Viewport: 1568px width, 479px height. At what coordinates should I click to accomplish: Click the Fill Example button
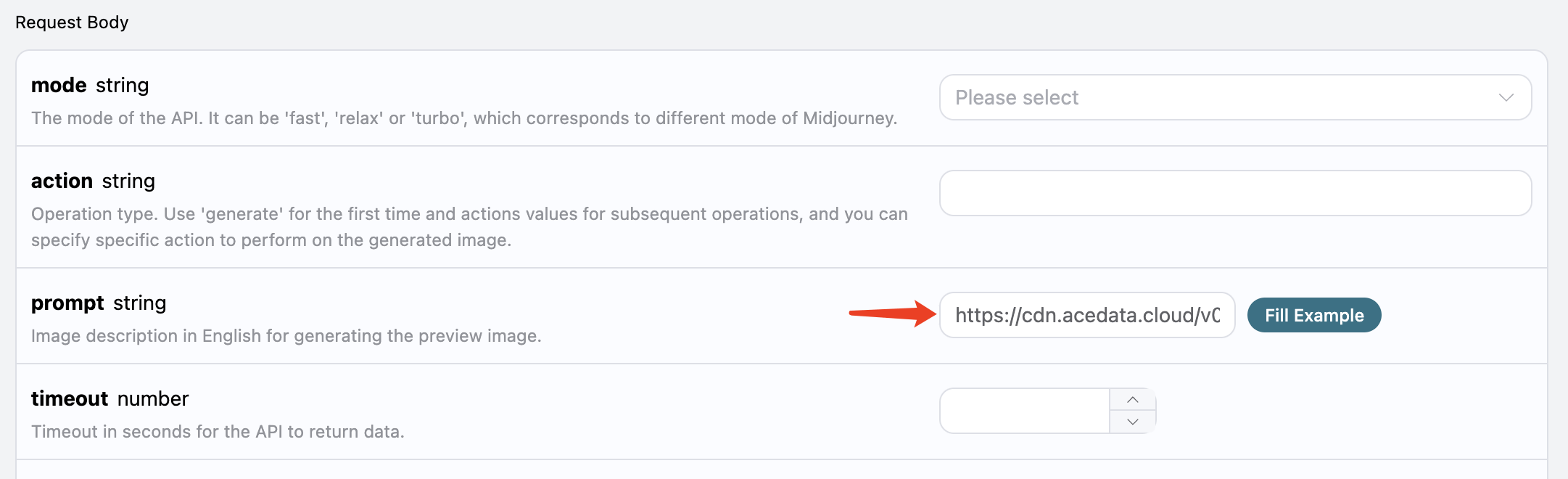coord(1314,315)
